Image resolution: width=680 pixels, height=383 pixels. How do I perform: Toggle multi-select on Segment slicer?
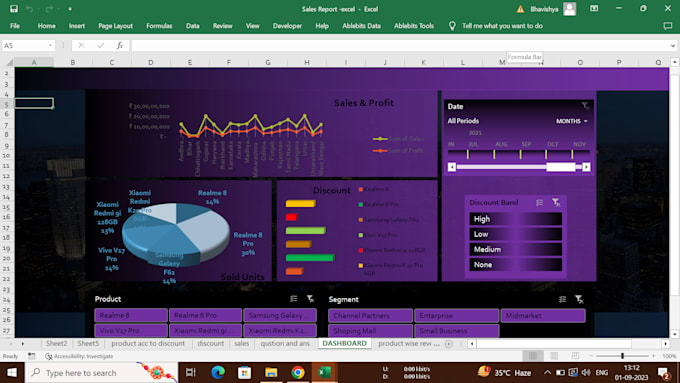point(562,299)
